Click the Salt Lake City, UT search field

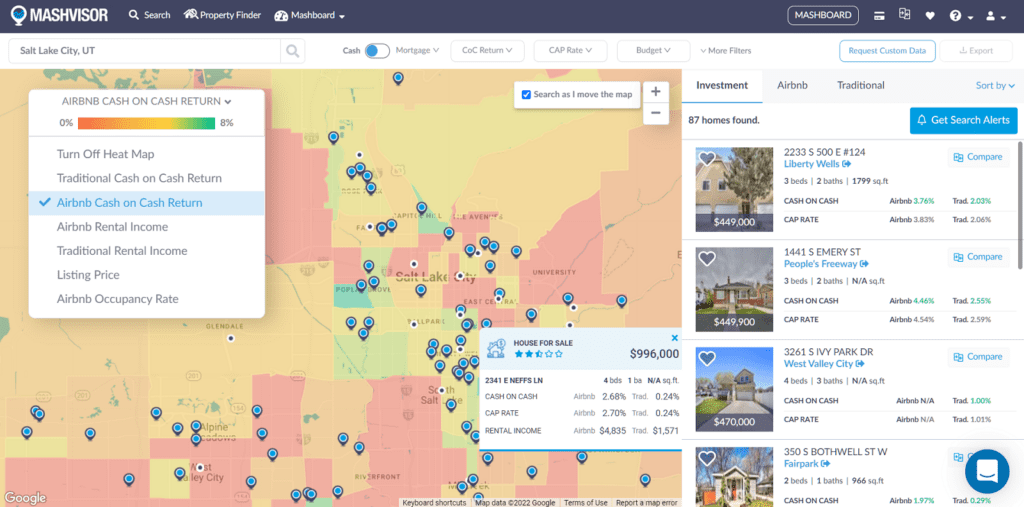144,51
